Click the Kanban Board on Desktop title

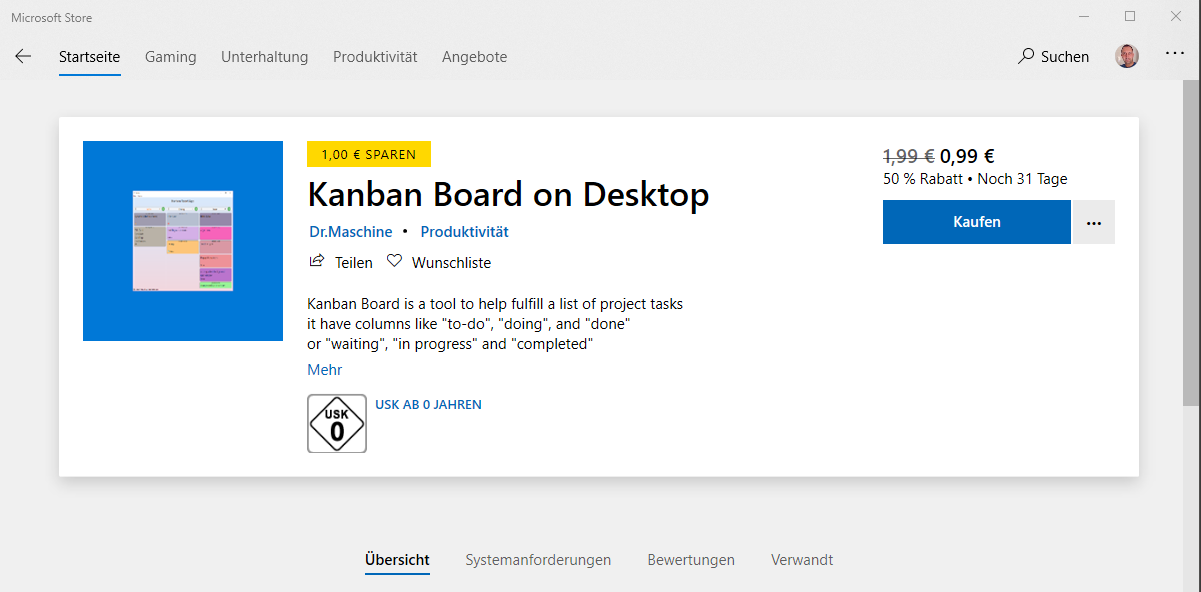(x=508, y=194)
